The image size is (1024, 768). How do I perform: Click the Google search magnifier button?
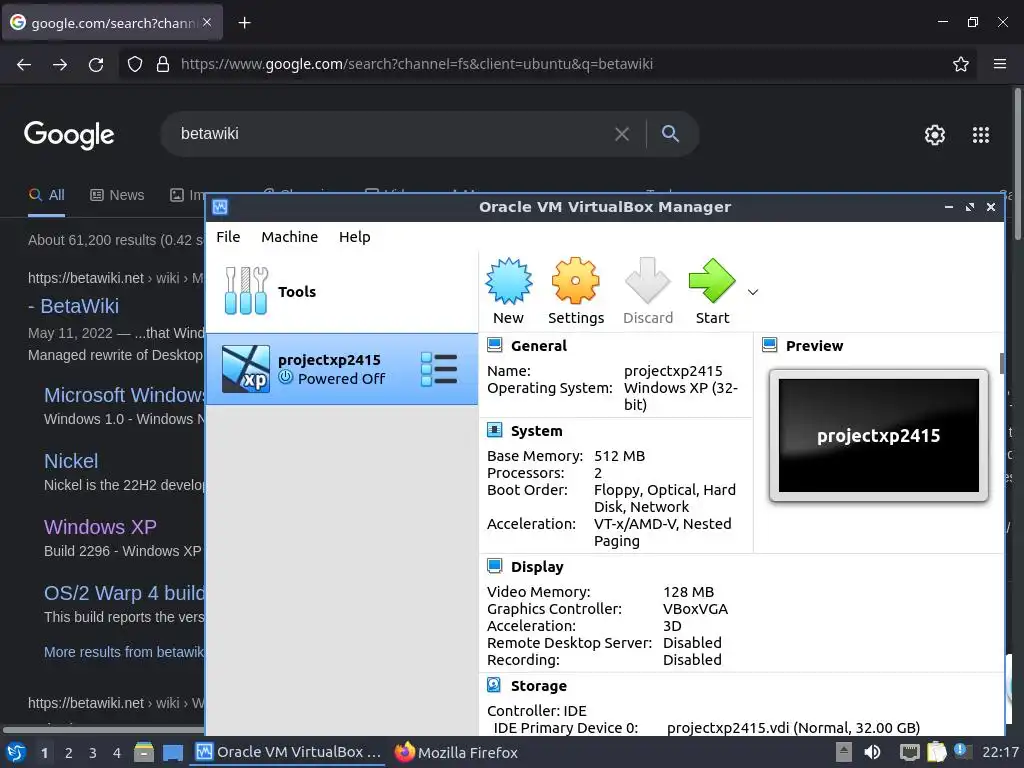[670, 134]
